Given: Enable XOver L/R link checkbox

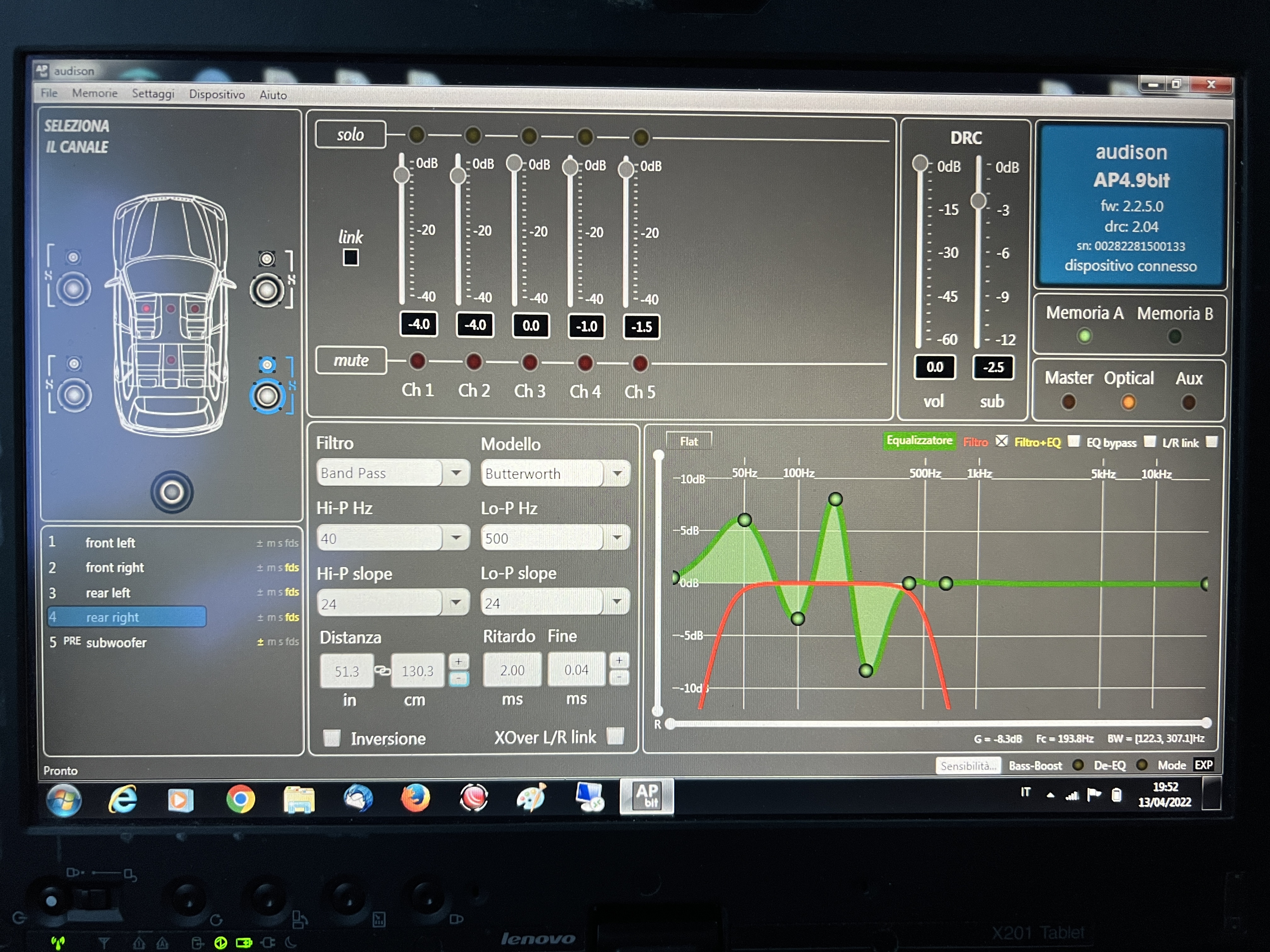Looking at the screenshot, I should point(615,736).
